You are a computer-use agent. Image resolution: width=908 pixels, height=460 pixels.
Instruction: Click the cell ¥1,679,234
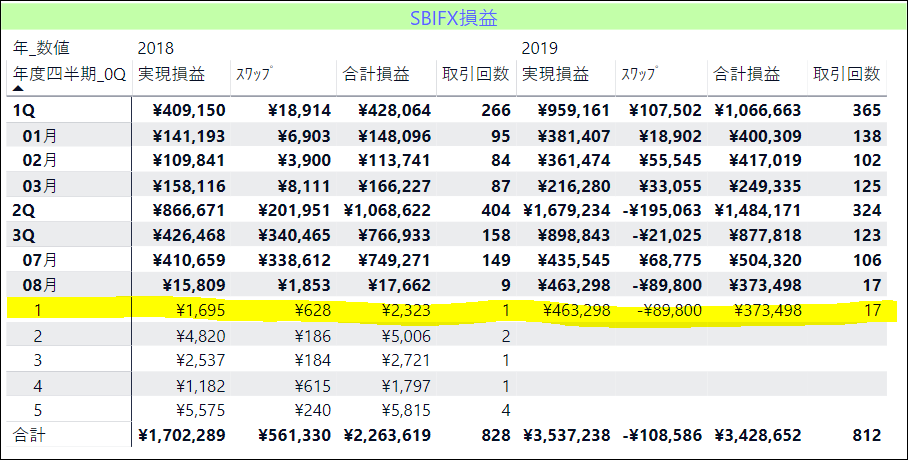(x=566, y=210)
